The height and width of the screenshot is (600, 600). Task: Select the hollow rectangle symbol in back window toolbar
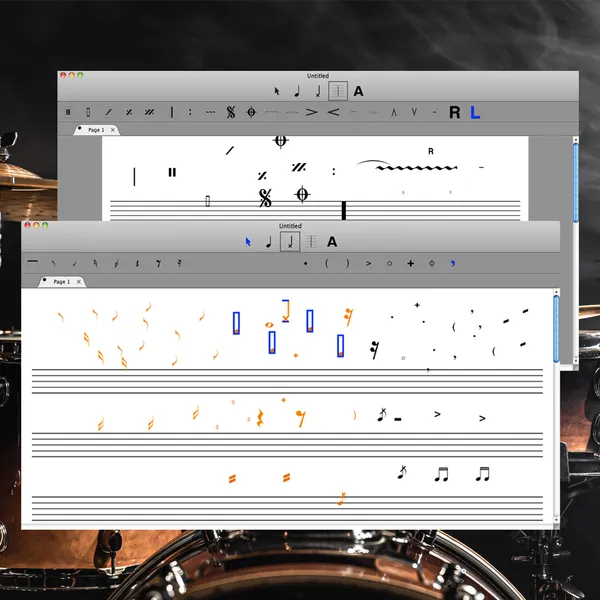(x=88, y=112)
